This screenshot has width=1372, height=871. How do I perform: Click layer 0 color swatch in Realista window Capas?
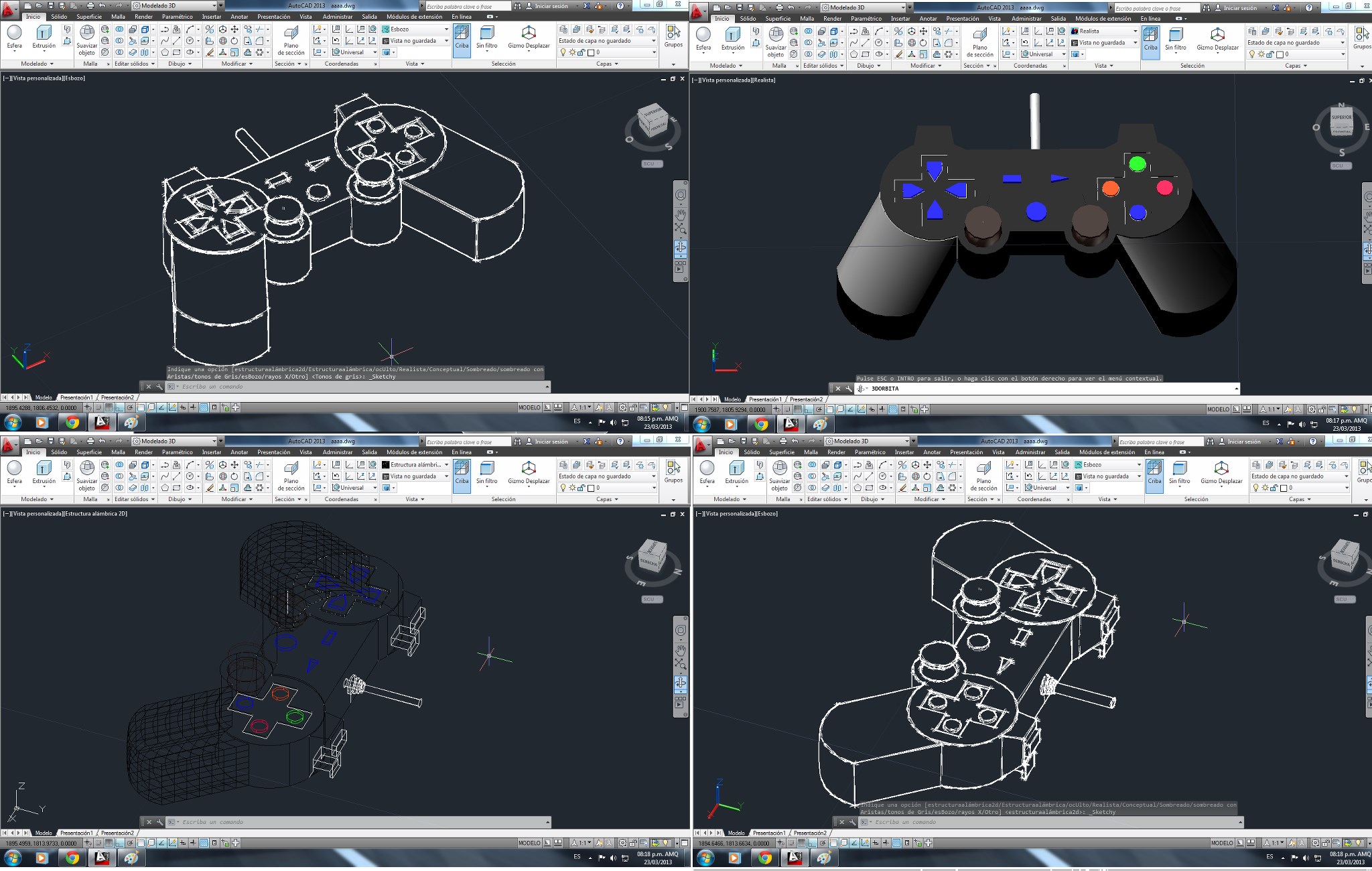click(x=1280, y=54)
